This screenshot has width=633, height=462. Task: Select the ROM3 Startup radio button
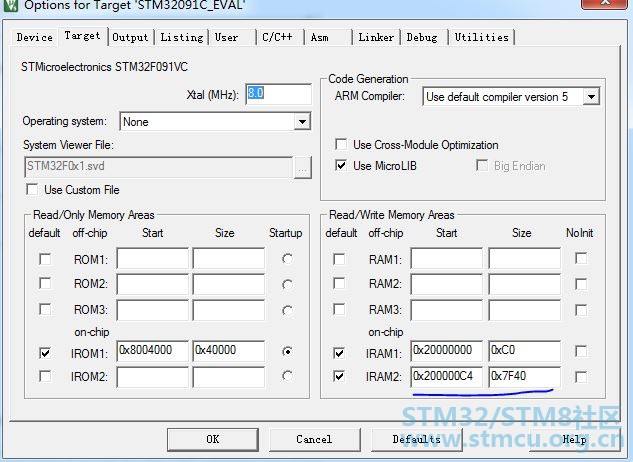tap(287, 310)
